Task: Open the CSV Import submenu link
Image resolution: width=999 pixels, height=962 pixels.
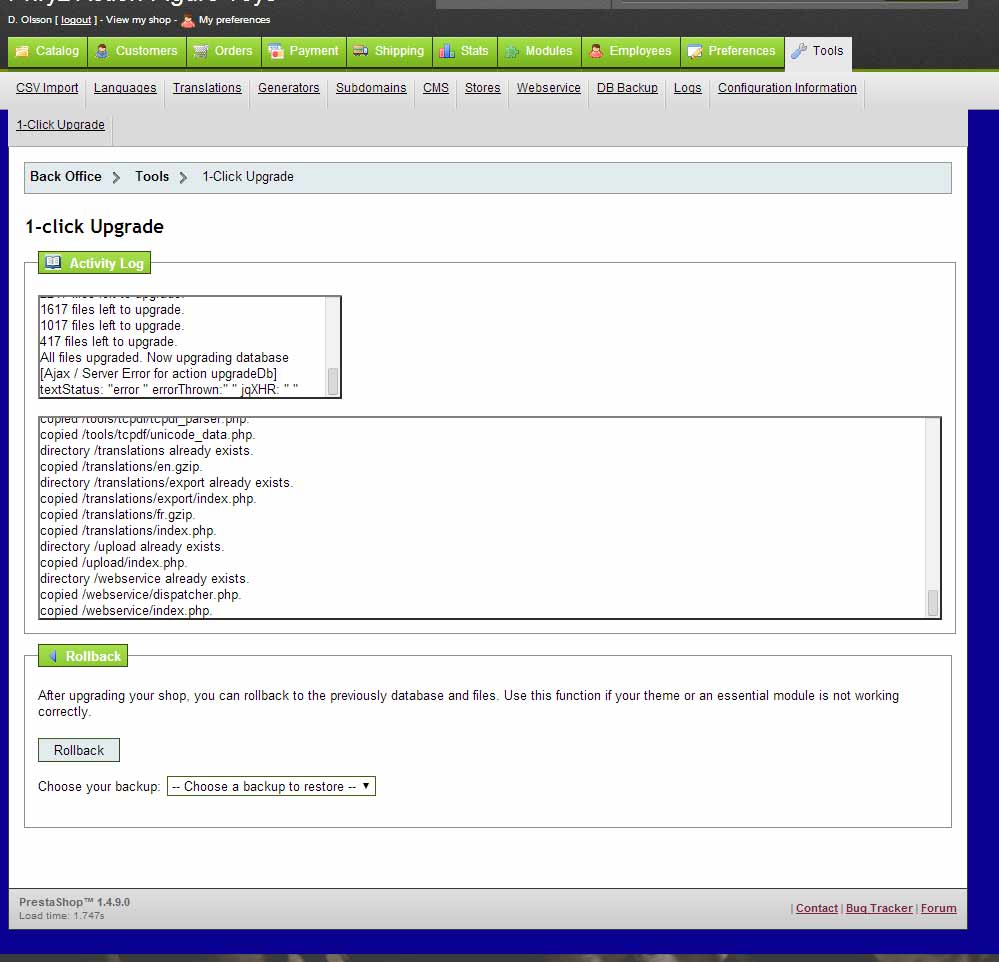Action: coord(47,88)
